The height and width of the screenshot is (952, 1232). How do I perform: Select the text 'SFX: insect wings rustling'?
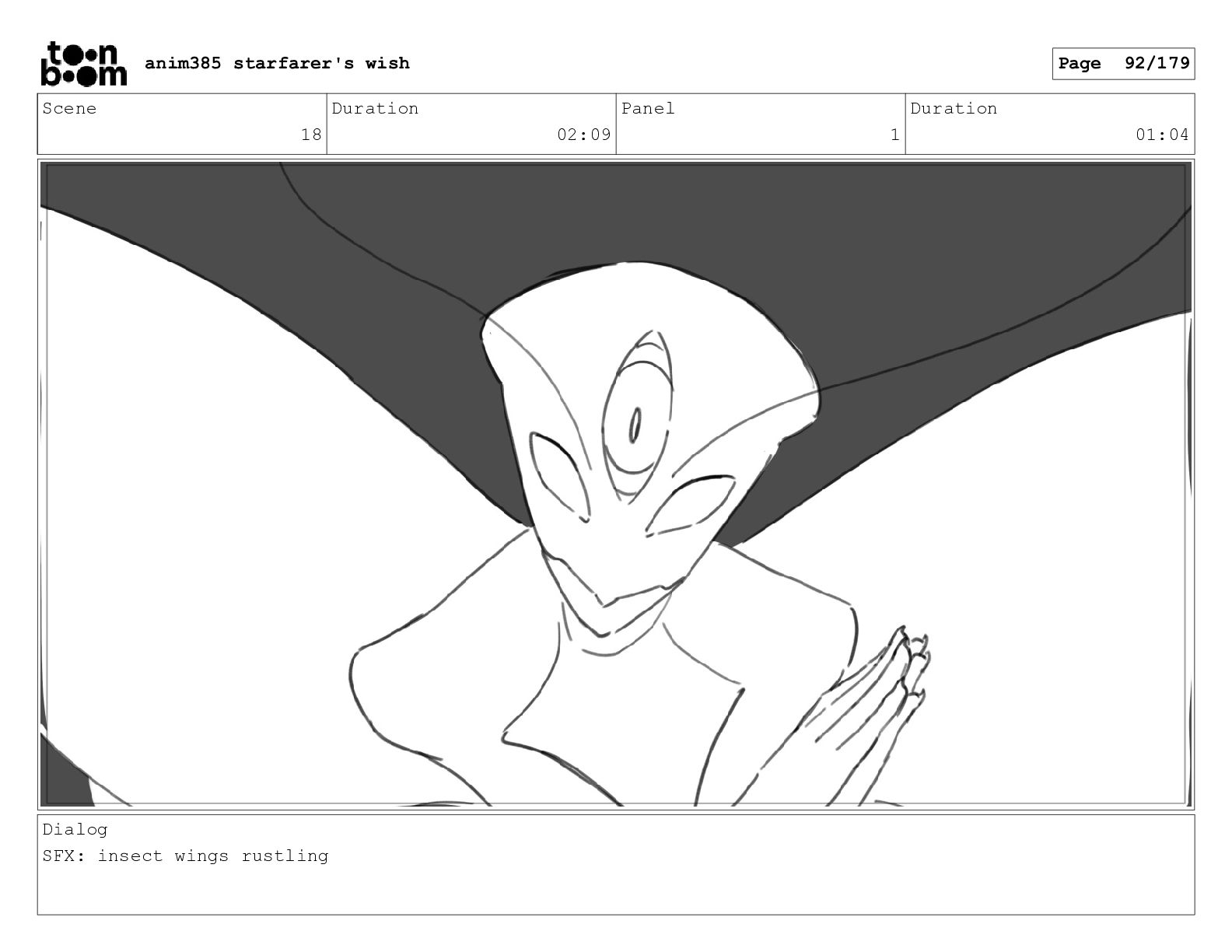(185, 856)
